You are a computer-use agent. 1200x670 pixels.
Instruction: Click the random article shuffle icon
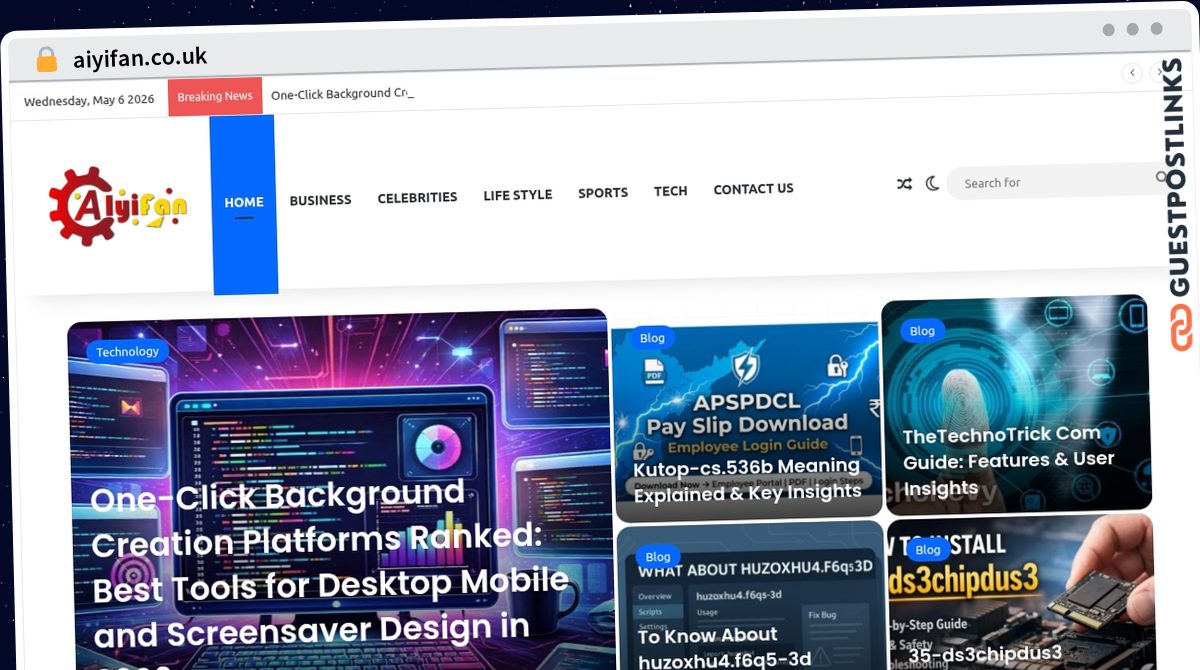click(904, 184)
